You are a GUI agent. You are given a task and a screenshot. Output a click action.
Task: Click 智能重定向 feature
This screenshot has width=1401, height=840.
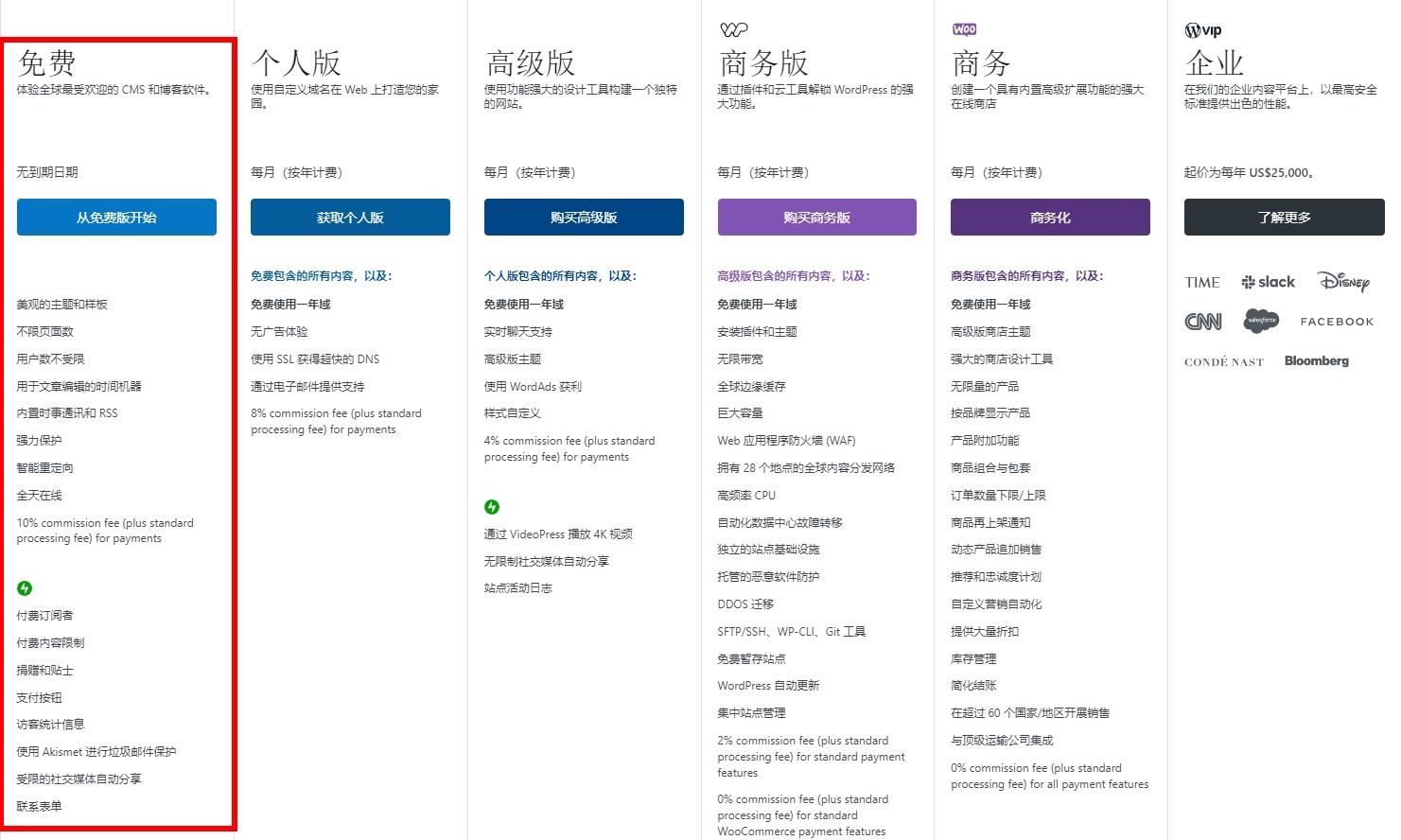45,468
